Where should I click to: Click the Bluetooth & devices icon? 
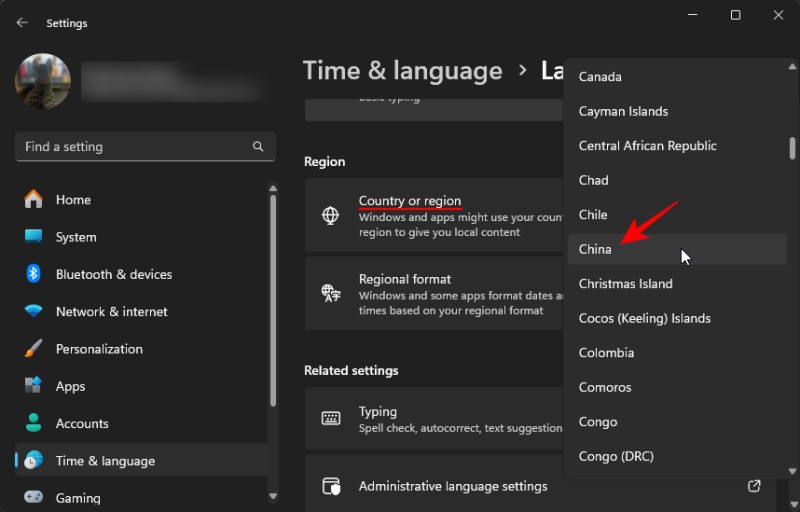coord(33,274)
